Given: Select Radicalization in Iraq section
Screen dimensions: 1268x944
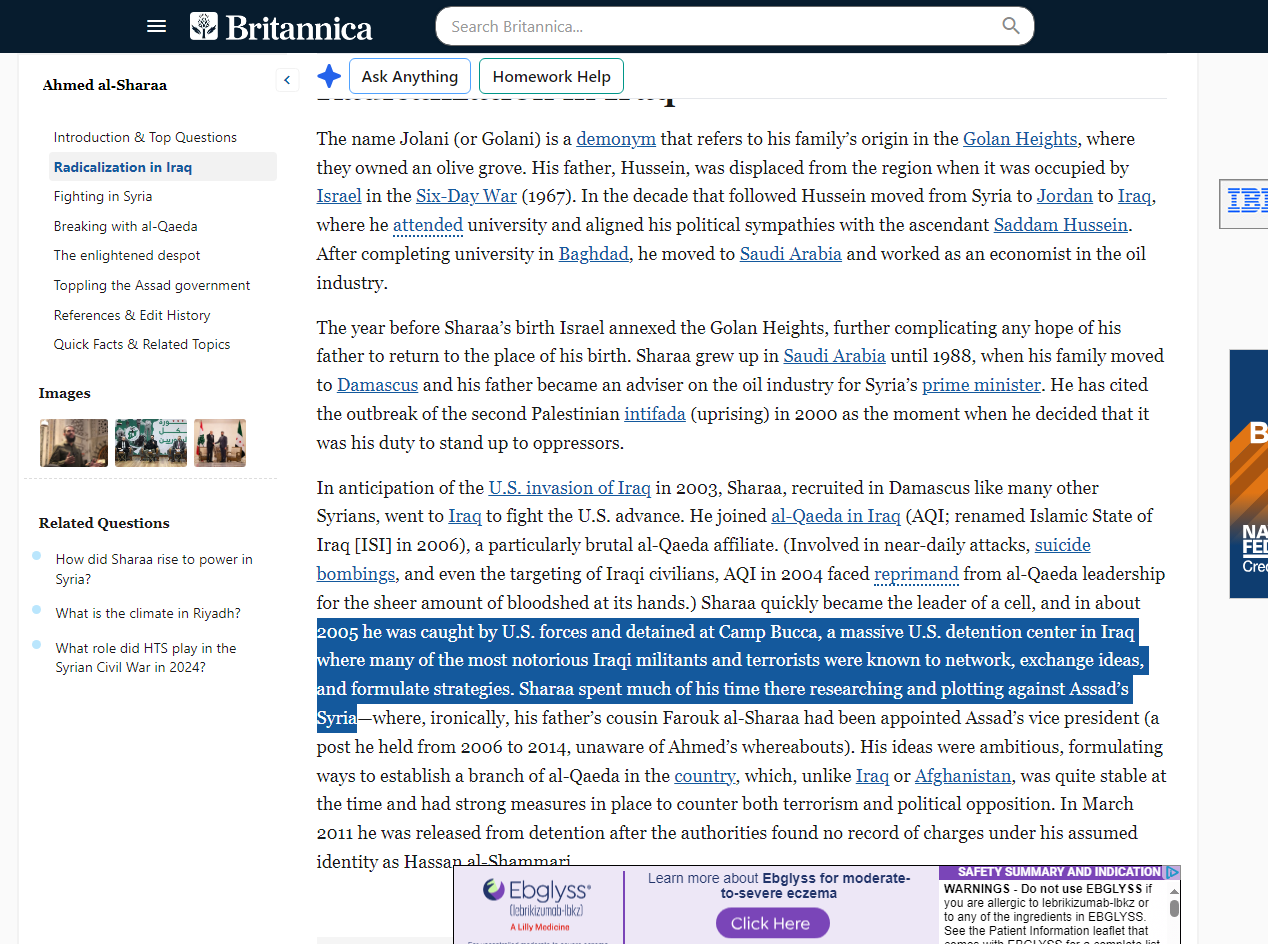Looking at the screenshot, I should (162, 167).
